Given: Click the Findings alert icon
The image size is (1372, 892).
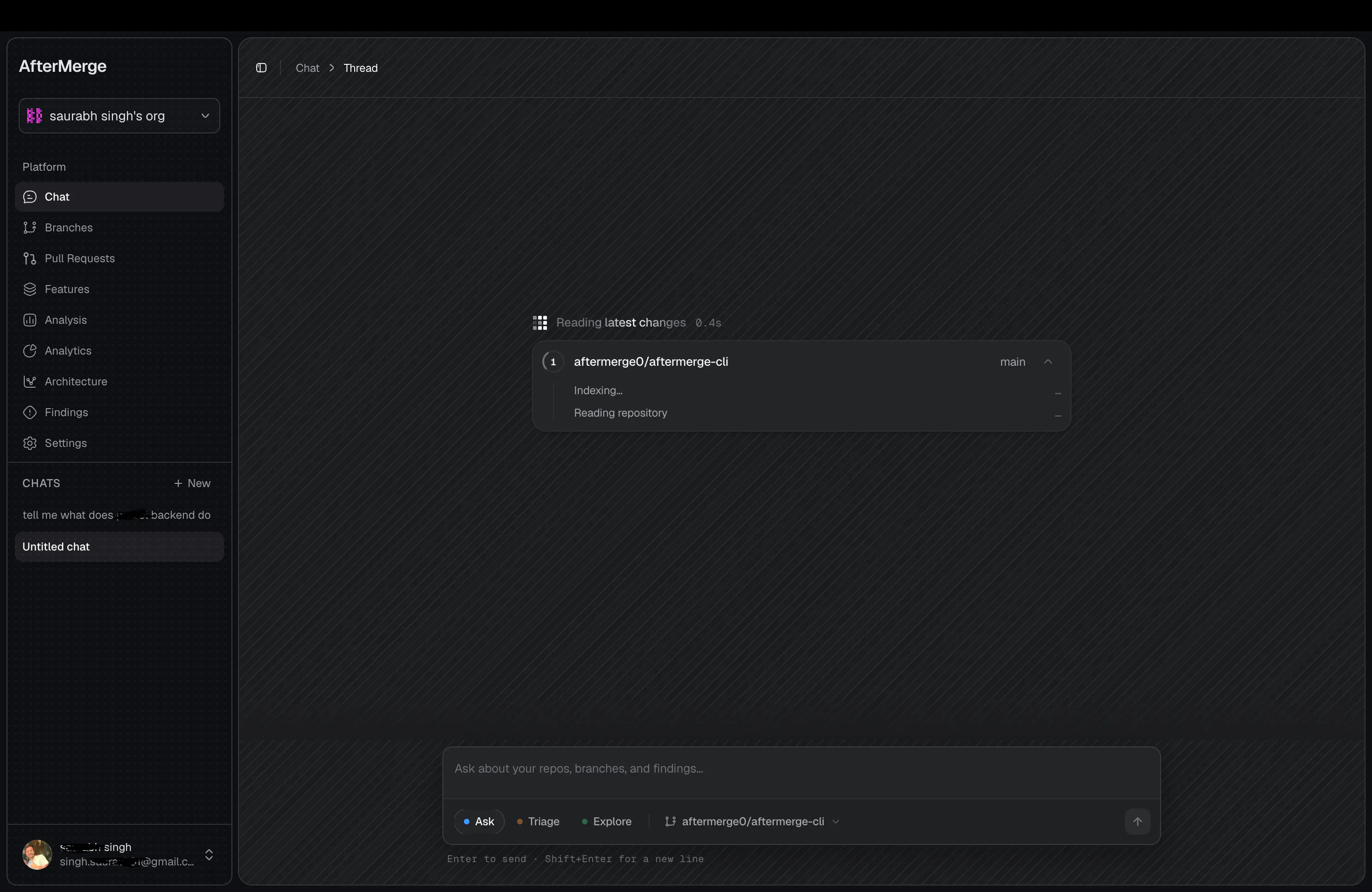Looking at the screenshot, I should tap(30, 412).
